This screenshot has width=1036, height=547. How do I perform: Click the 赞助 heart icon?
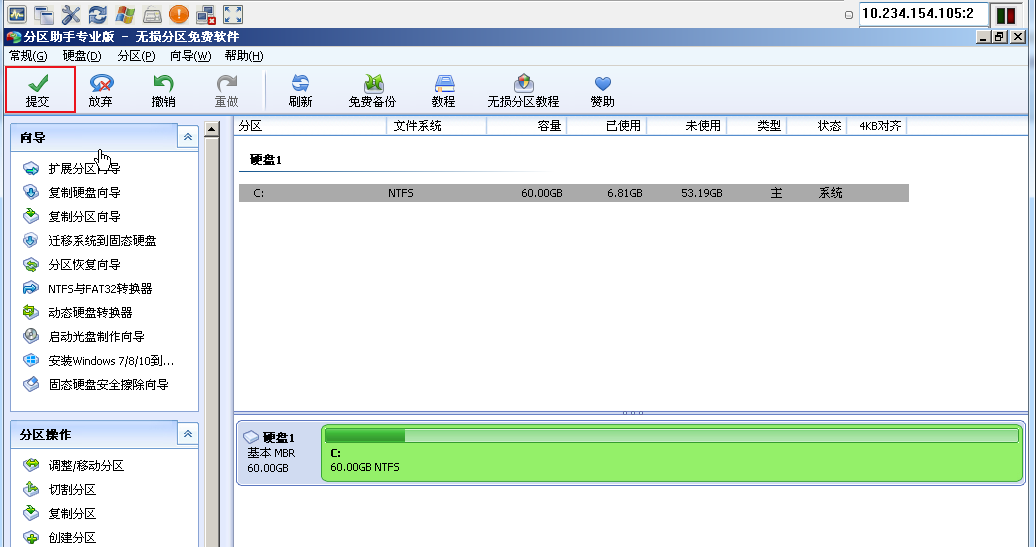click(x=602, y=90)
